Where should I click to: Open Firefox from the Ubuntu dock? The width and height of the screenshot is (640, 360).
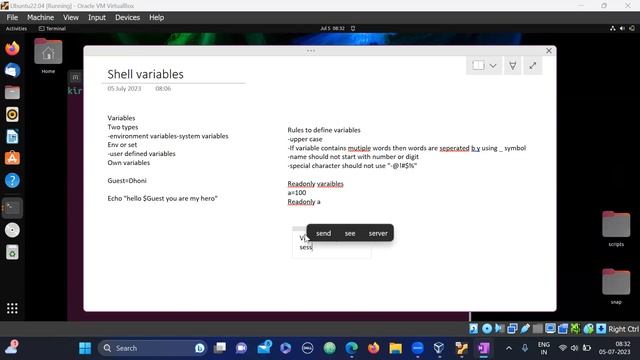click(x=12, y=49)
